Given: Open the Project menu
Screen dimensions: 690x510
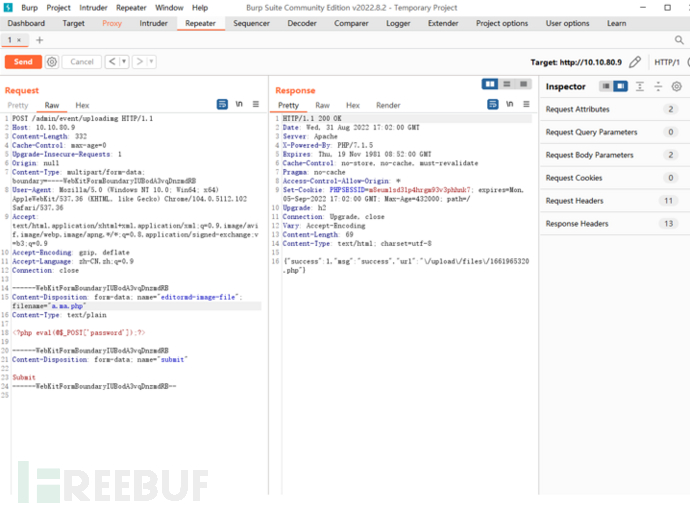Looking at the screenshot, I should 59,8.
